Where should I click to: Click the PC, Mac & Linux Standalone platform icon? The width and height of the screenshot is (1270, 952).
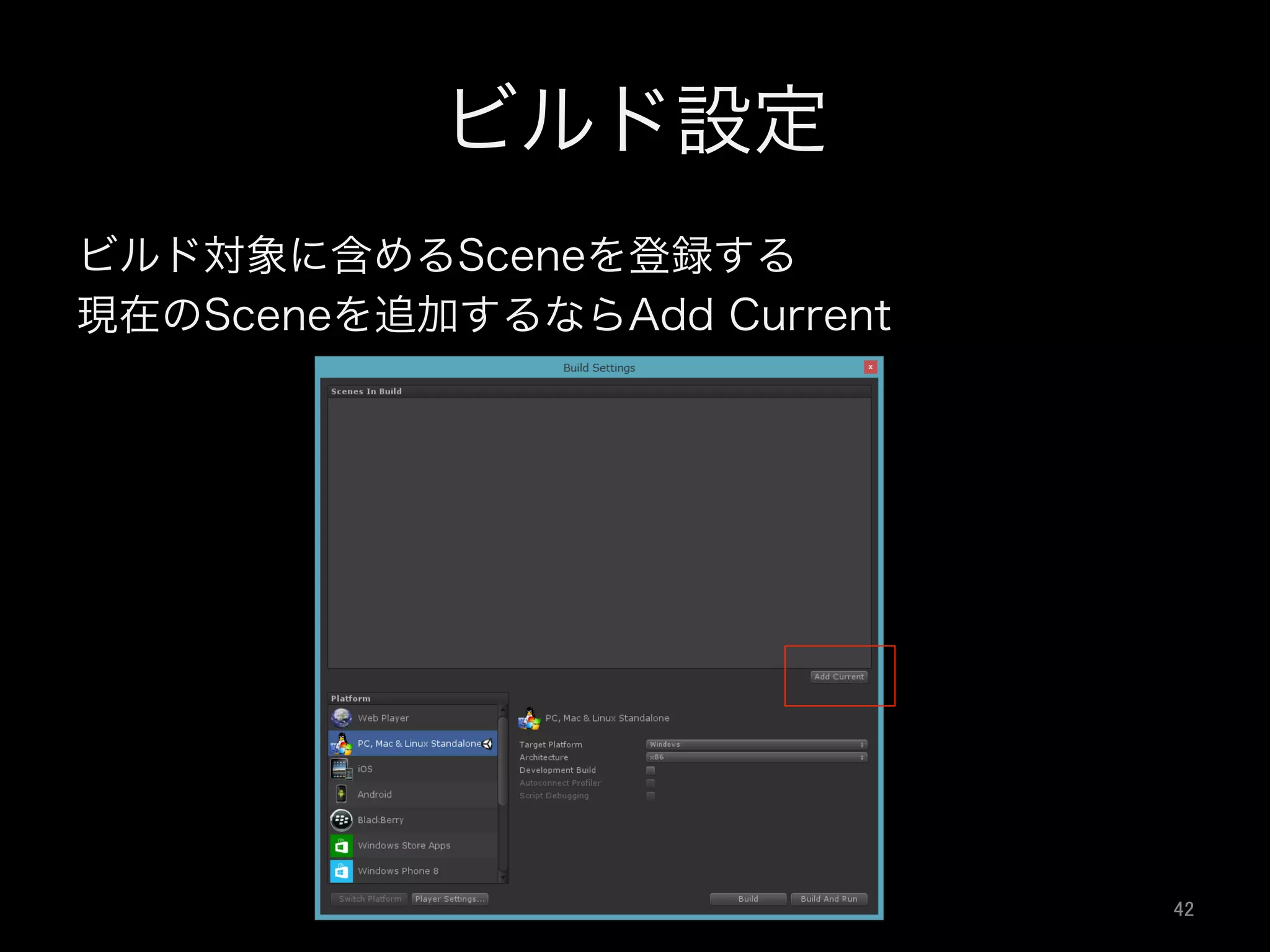coord(341,743)
